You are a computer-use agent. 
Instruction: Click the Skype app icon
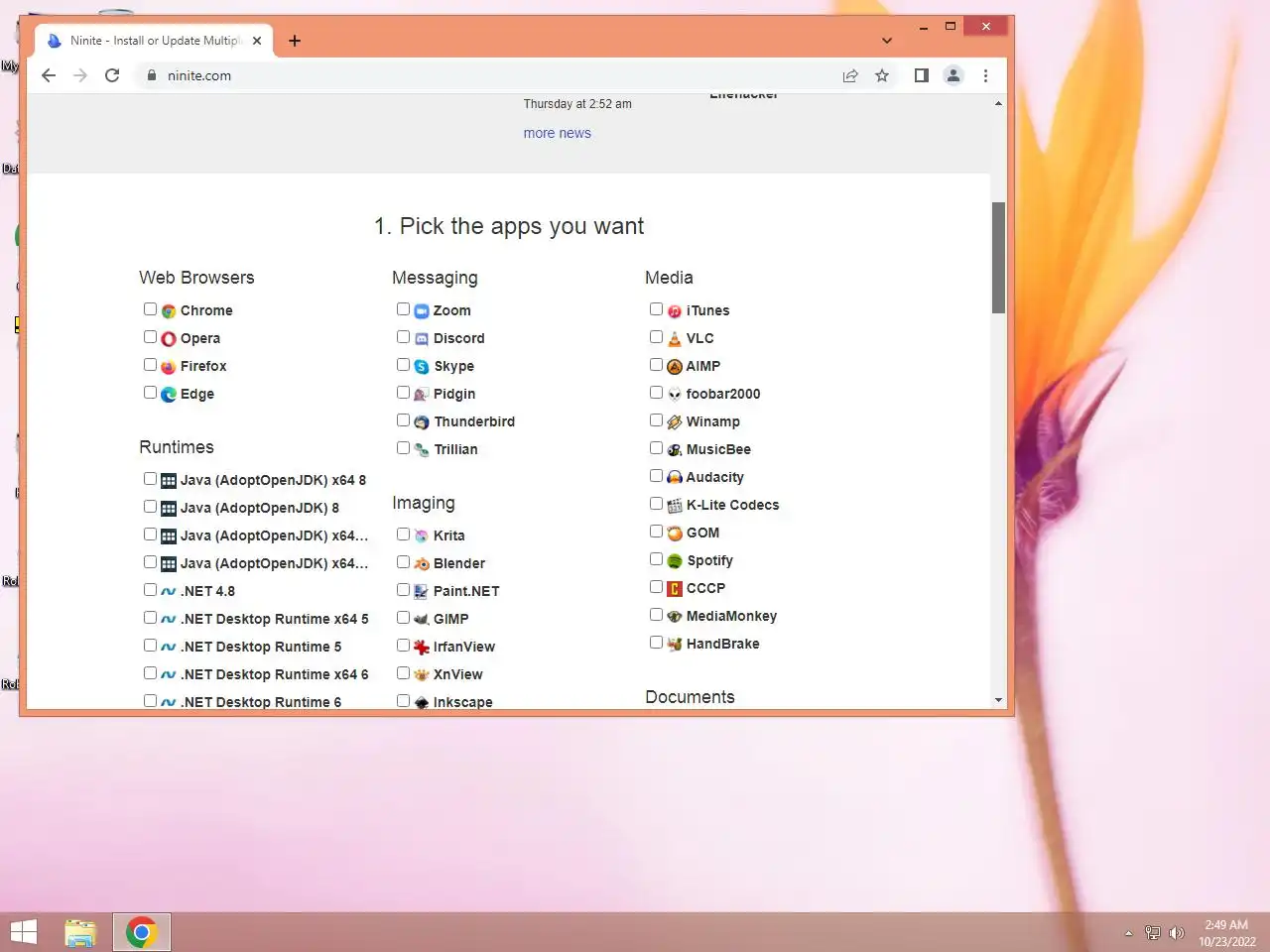click(x=422, y=367)
